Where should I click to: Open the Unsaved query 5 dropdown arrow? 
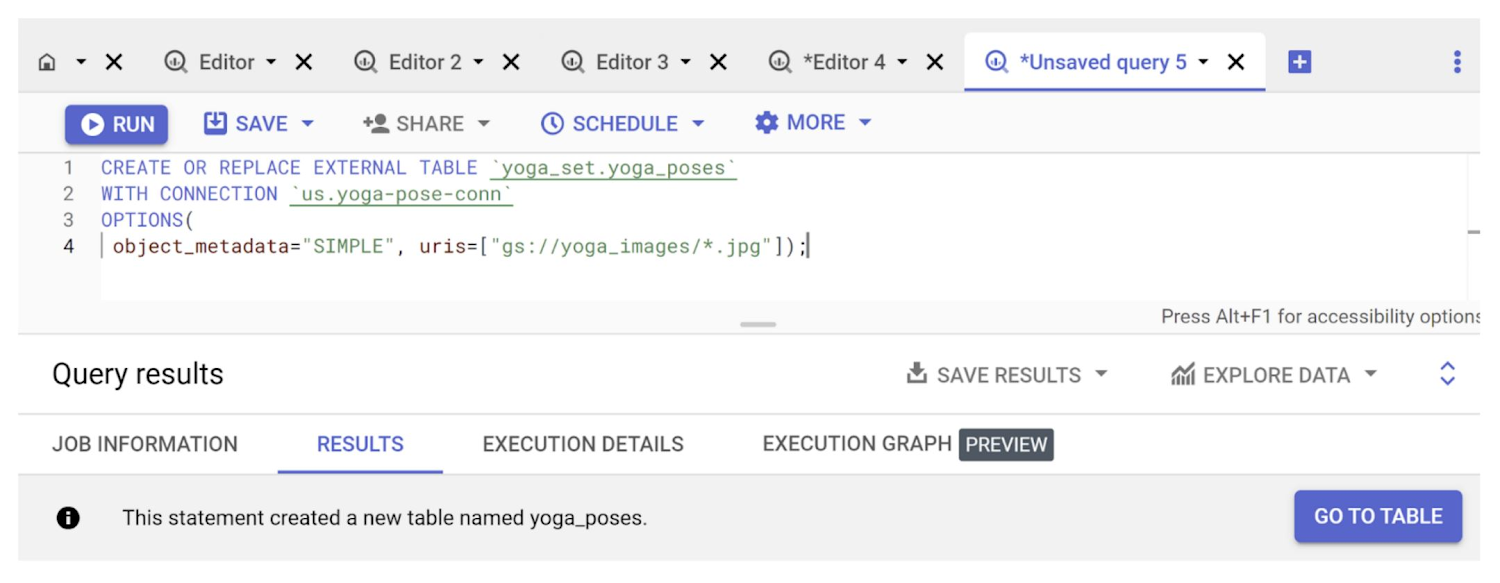coord(1203,62)
